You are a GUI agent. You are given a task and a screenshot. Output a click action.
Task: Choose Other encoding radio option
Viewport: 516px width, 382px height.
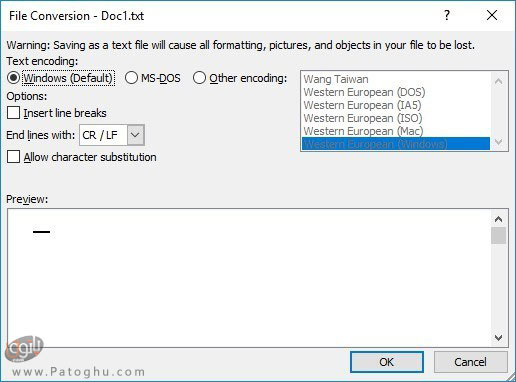point(199,78)
